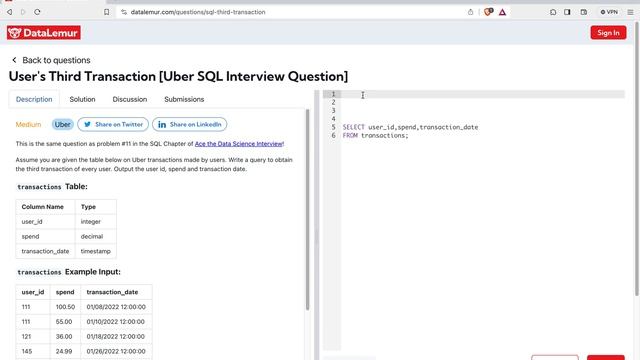This screenshot has width=640, height=360.
Task: Click the page's main vertical scrollbar
Action: (636, 159)
